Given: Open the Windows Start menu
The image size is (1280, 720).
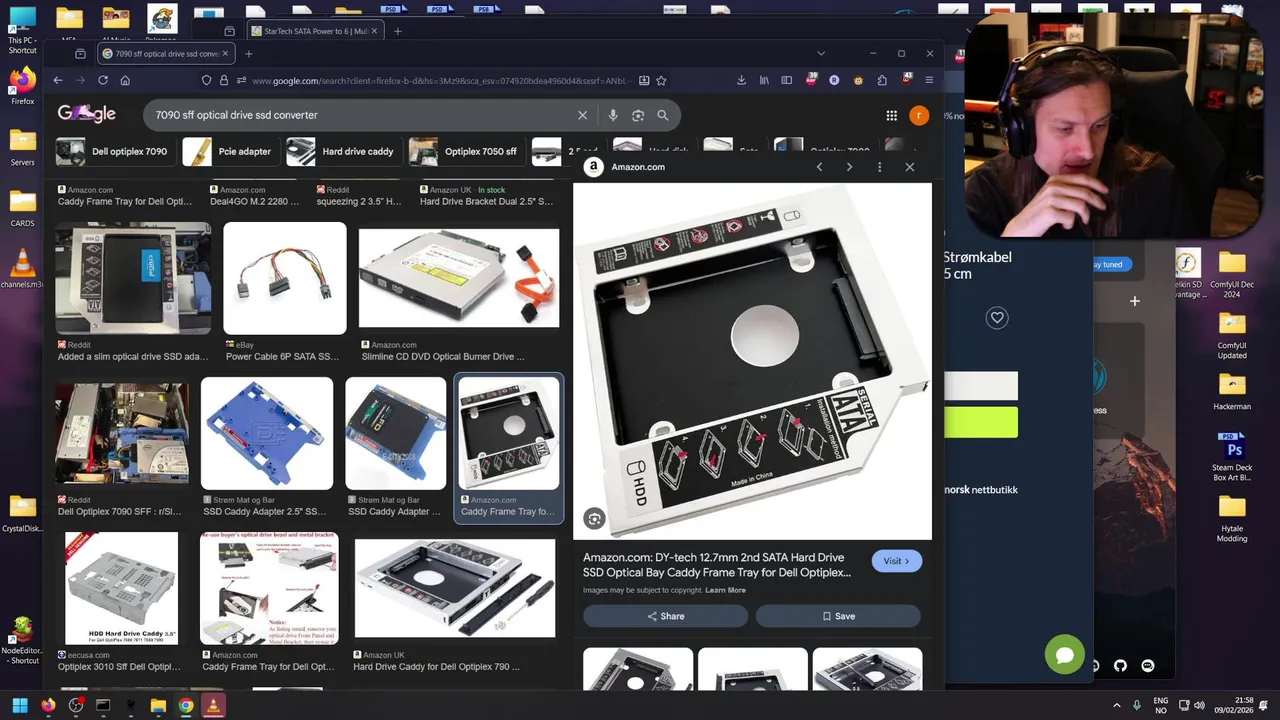Looking at the screenshot, I should pyautogui.click(x=20, y=705).
